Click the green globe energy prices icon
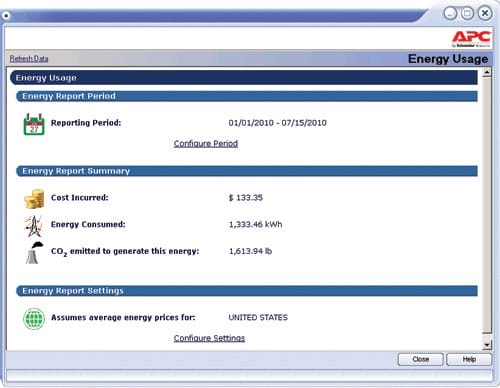500x388 pixels. coord(34,319)
